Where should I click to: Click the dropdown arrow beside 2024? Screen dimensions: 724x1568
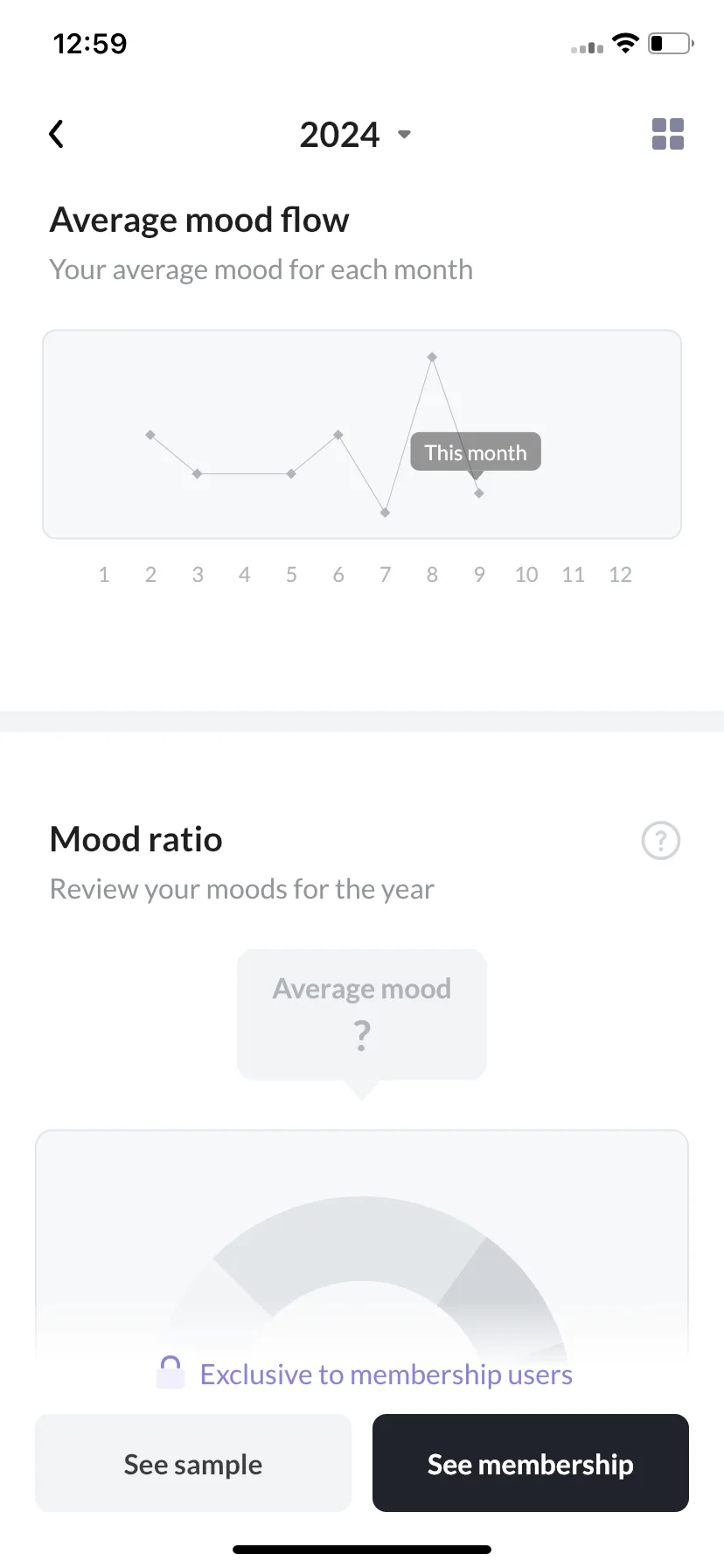404,135
